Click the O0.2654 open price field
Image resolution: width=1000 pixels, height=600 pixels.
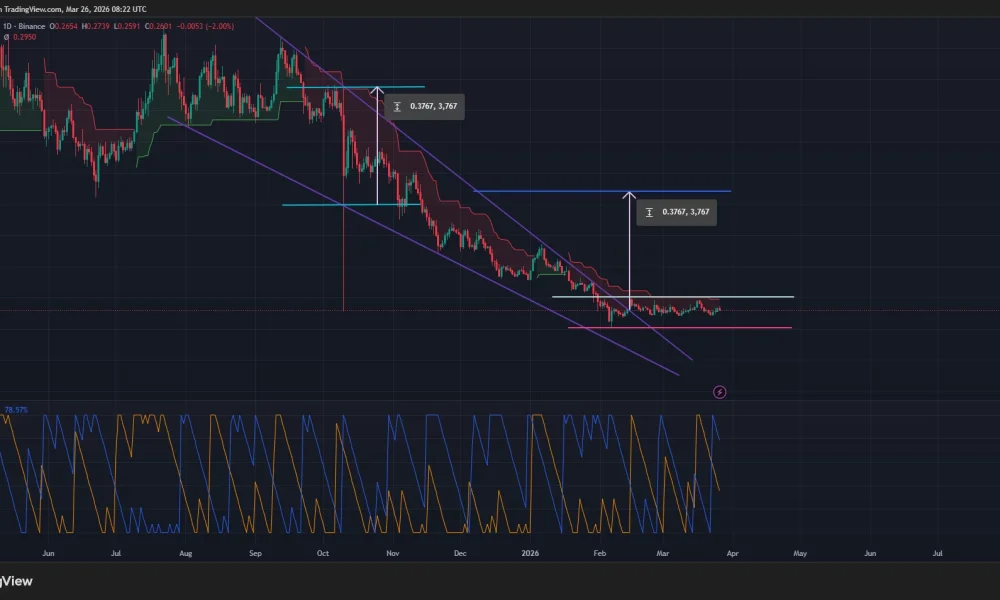tap(62, 26)
